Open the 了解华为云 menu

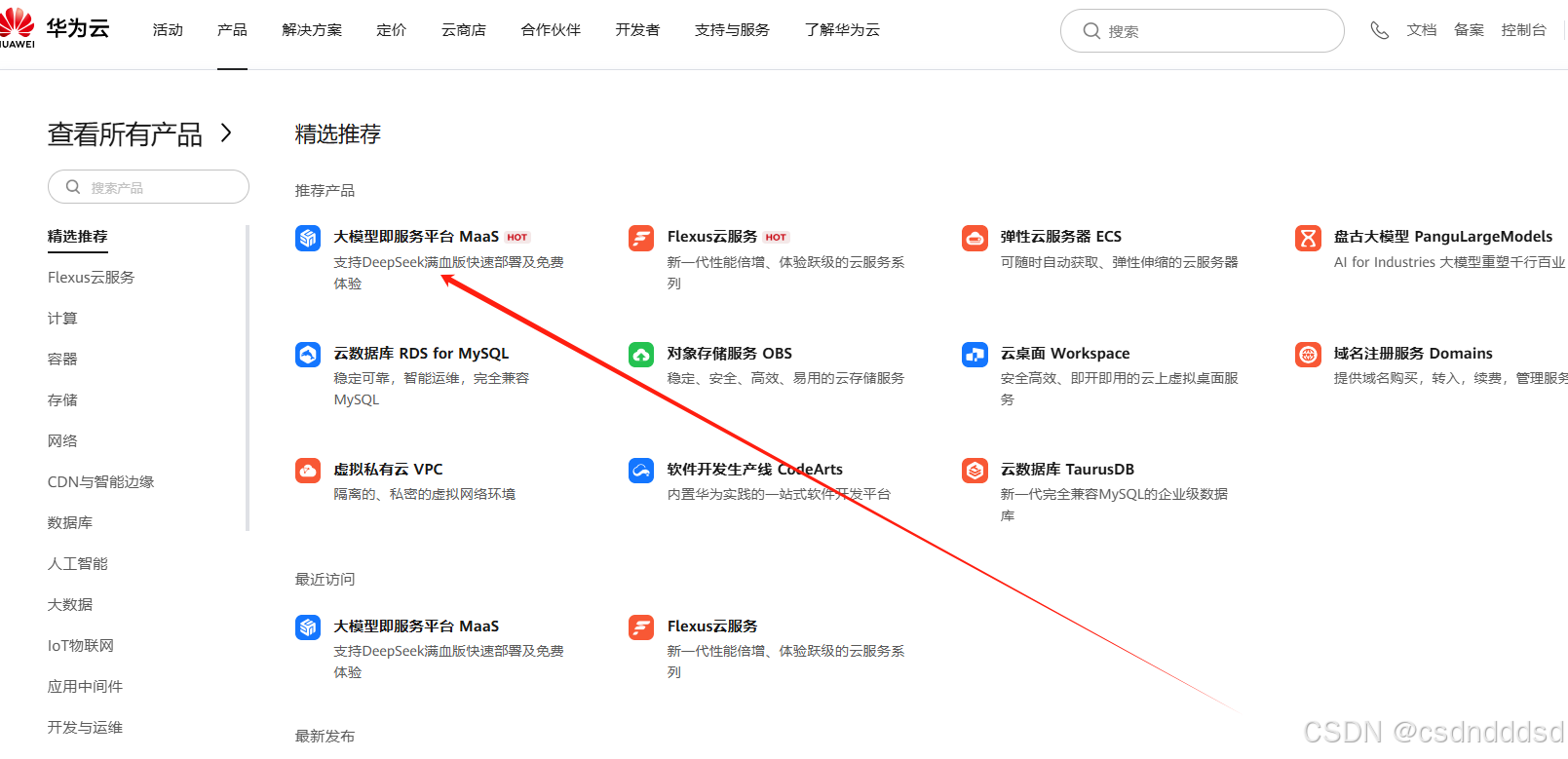click(x=842, y=30)
